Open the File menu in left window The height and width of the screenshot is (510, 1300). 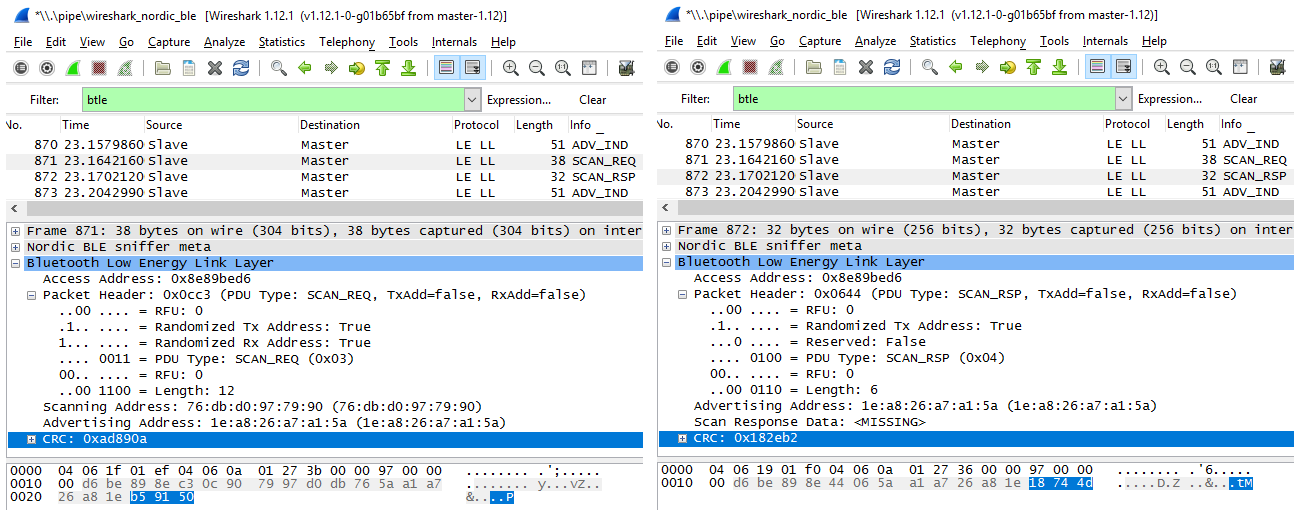23,42
